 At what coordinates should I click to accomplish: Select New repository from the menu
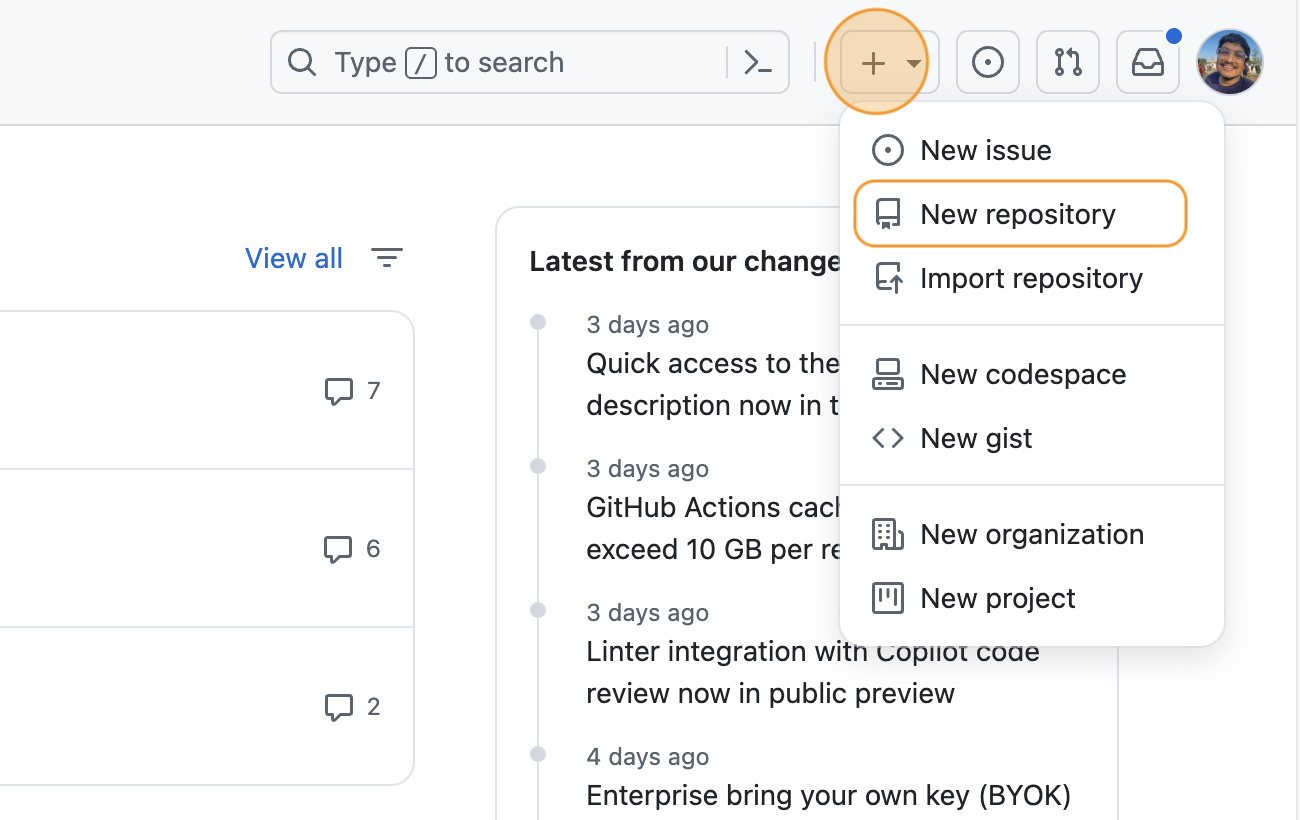click(x=1017, y=213)
